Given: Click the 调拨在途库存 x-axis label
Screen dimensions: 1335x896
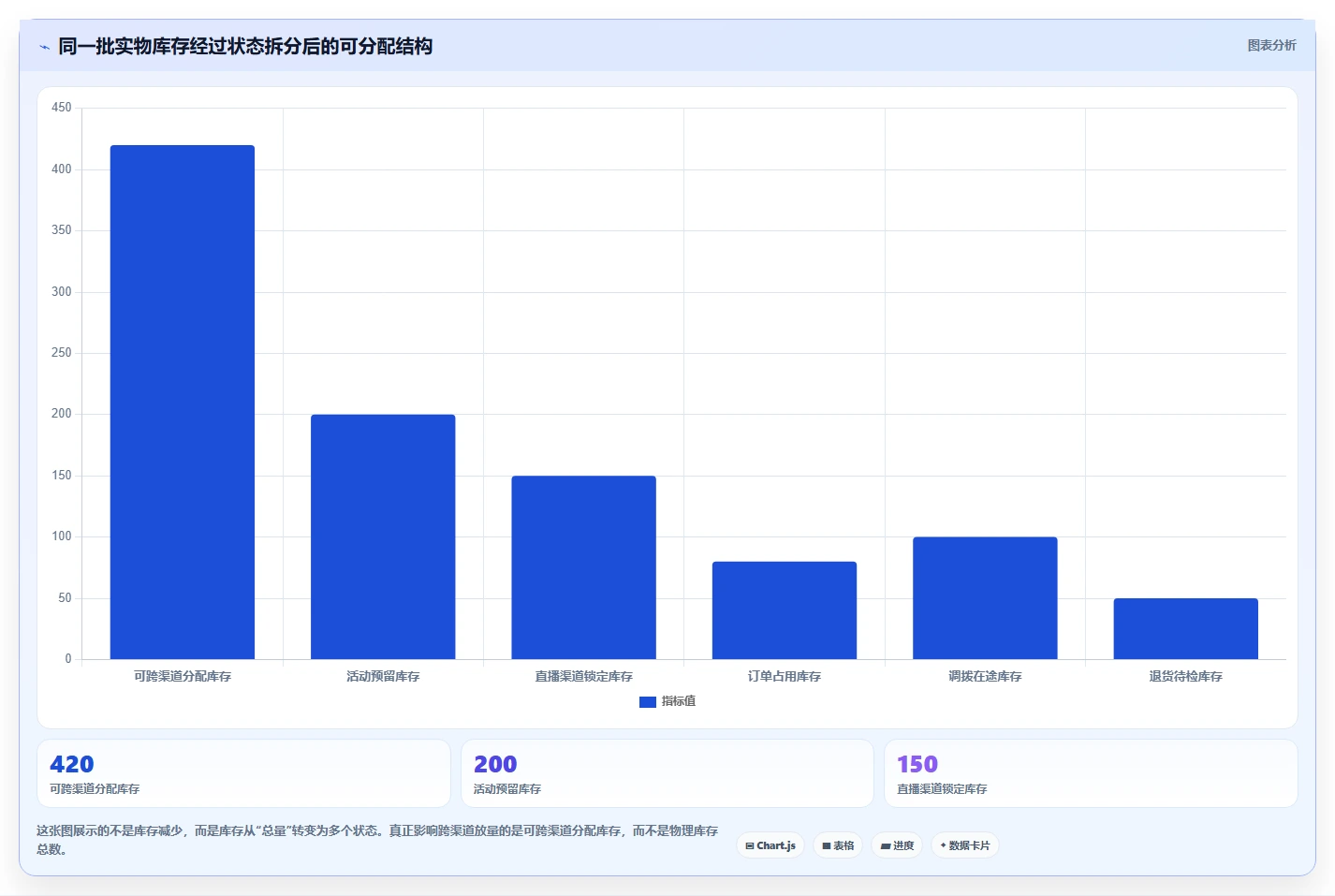Looking at the screenshot, I should coord(985,676).
